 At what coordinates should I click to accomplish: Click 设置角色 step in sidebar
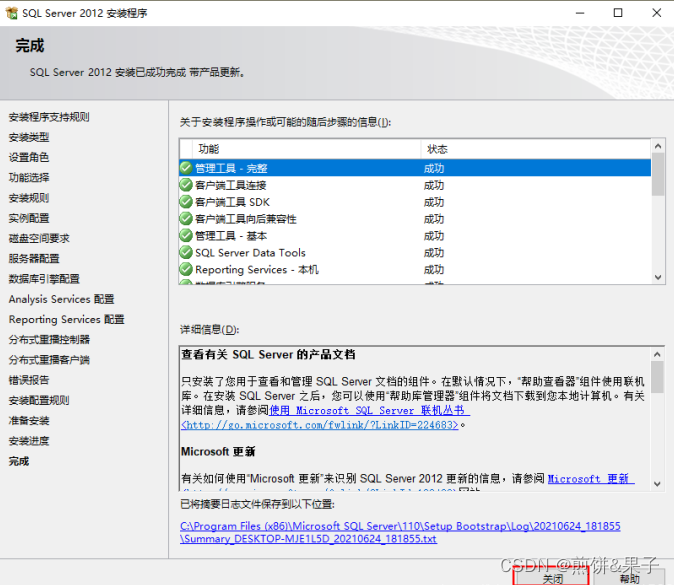pos(29,157)
